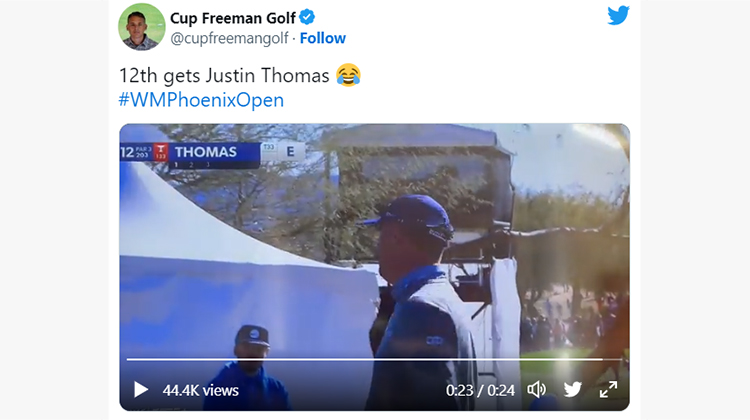Mute the video using the speaker icon
Screen dimensions: 750x420
537,390
